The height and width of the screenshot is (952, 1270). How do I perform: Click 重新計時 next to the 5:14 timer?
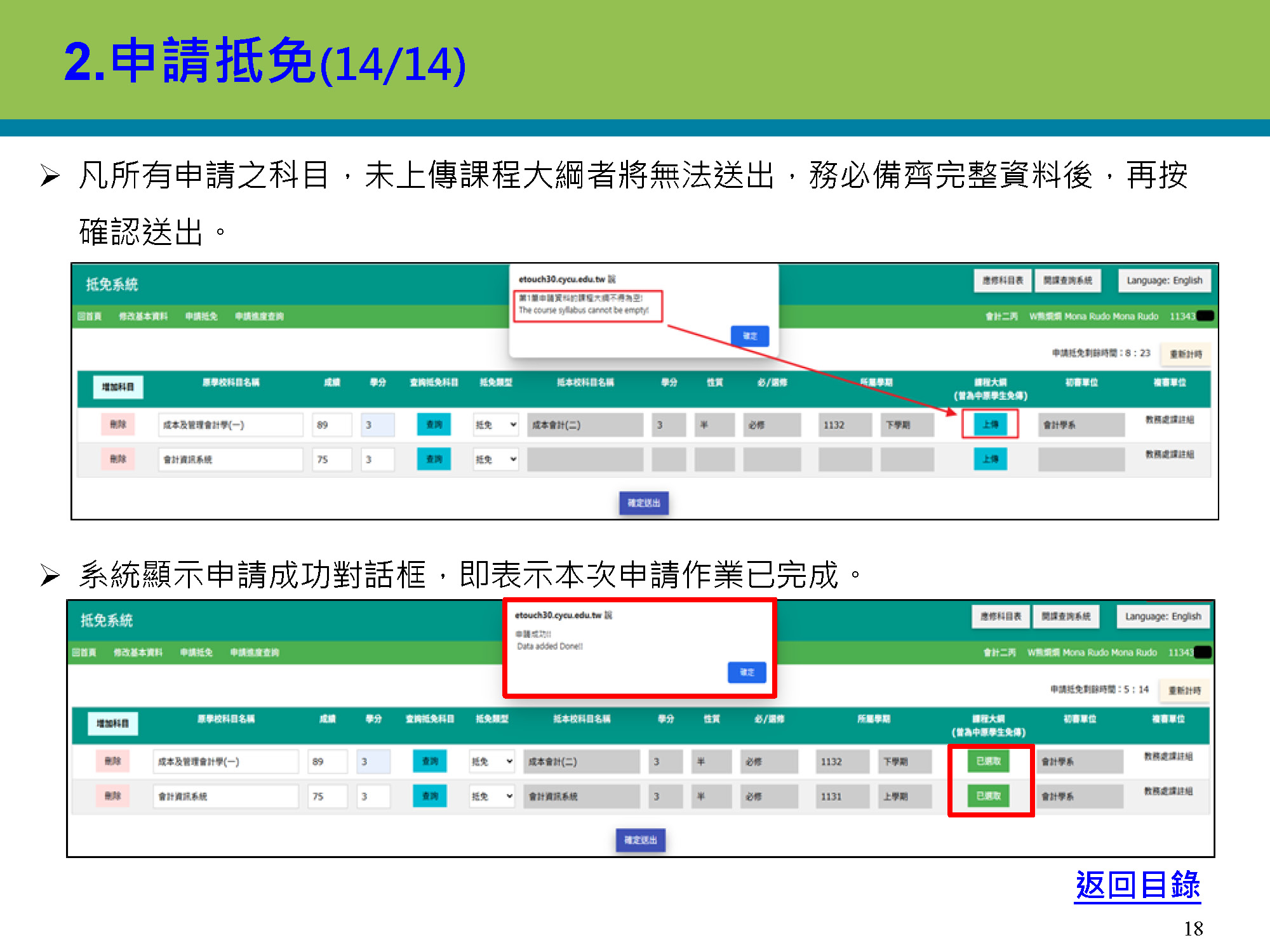point(1184,691)
